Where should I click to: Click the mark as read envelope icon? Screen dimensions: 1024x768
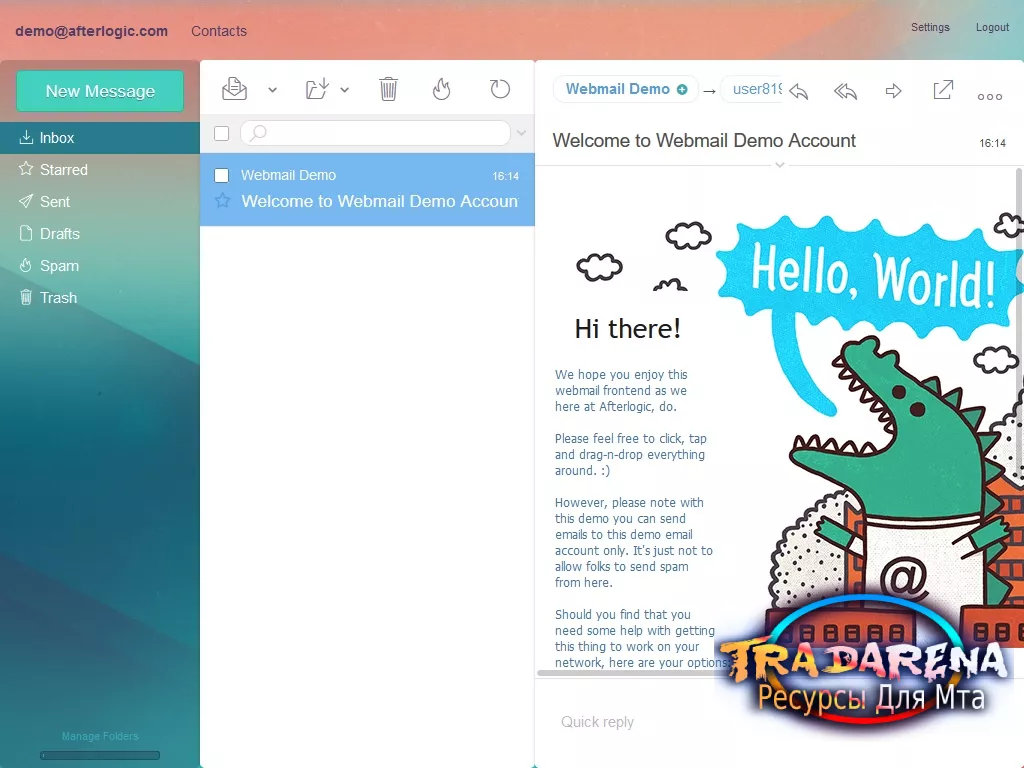234,89
